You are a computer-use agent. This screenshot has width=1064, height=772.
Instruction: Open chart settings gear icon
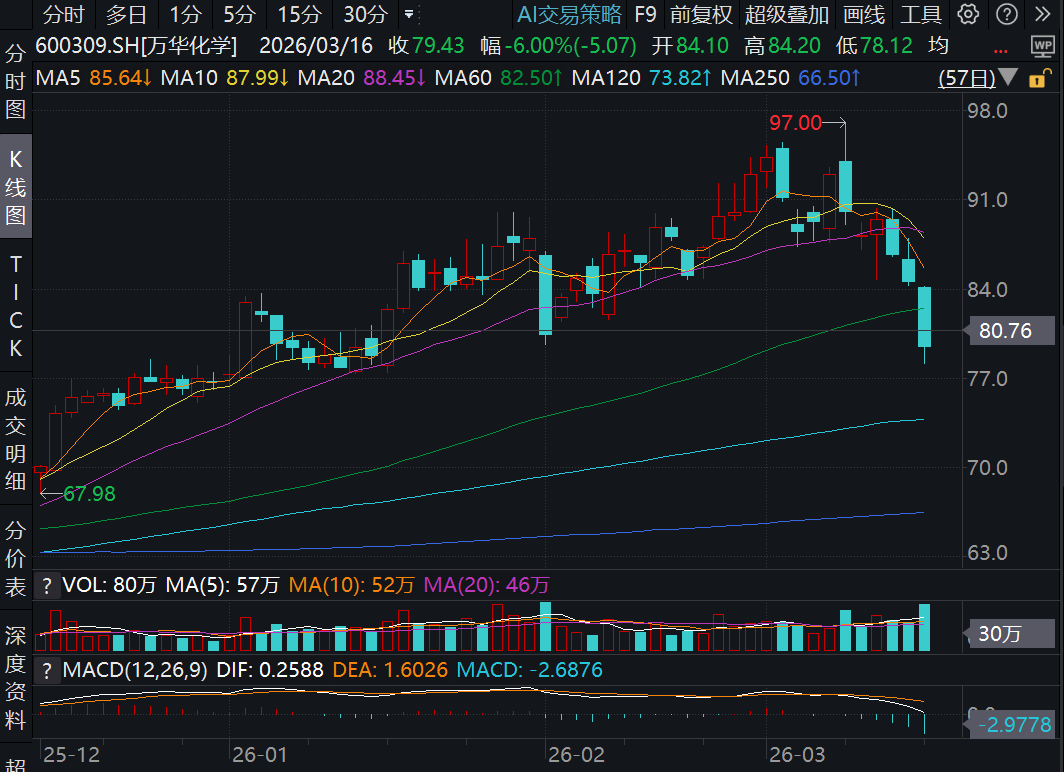(967, 14)
